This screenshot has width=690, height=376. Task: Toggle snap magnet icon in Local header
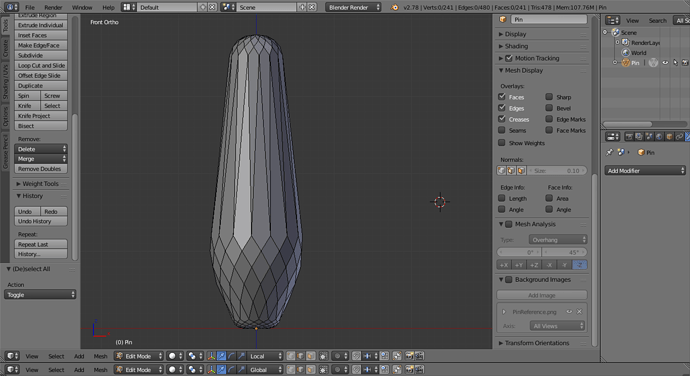tap(356, 356)
